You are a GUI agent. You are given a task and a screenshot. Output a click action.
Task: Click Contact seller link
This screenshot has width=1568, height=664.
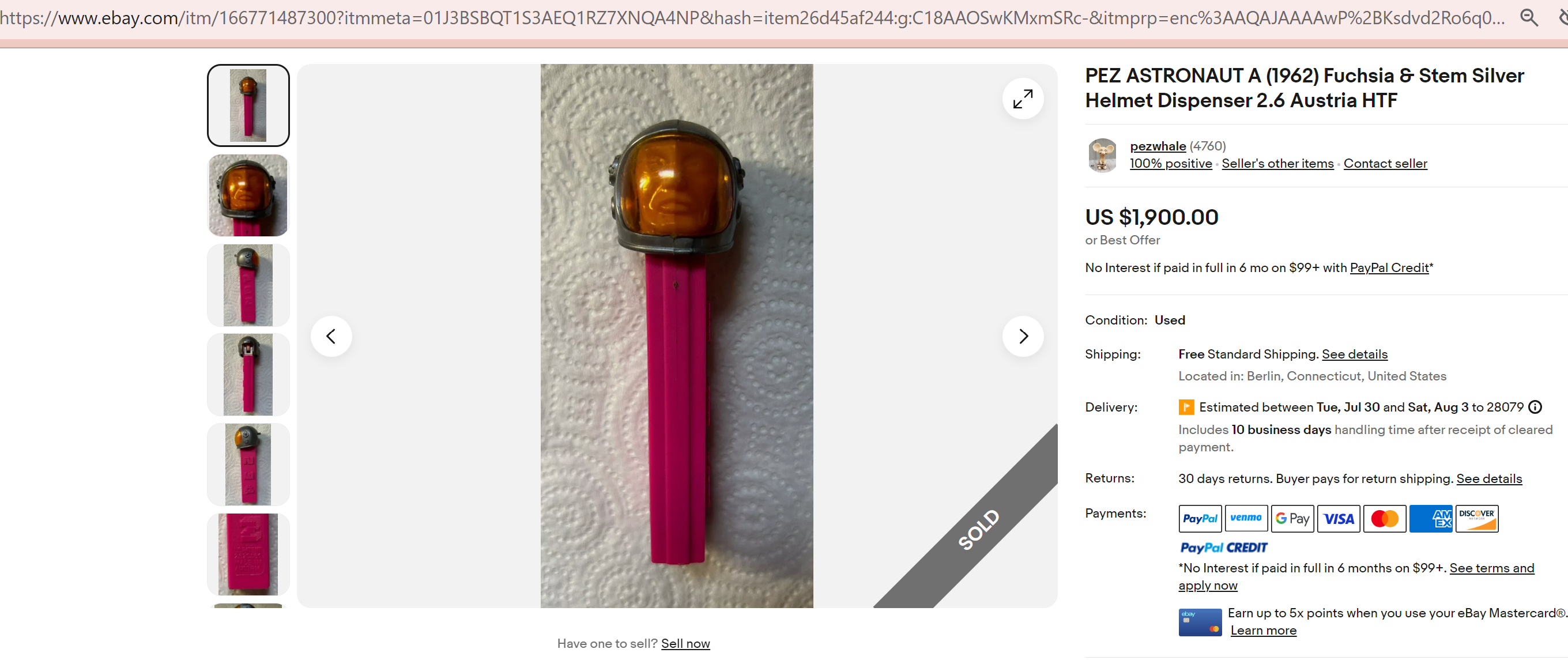(x=1385, y=164)
